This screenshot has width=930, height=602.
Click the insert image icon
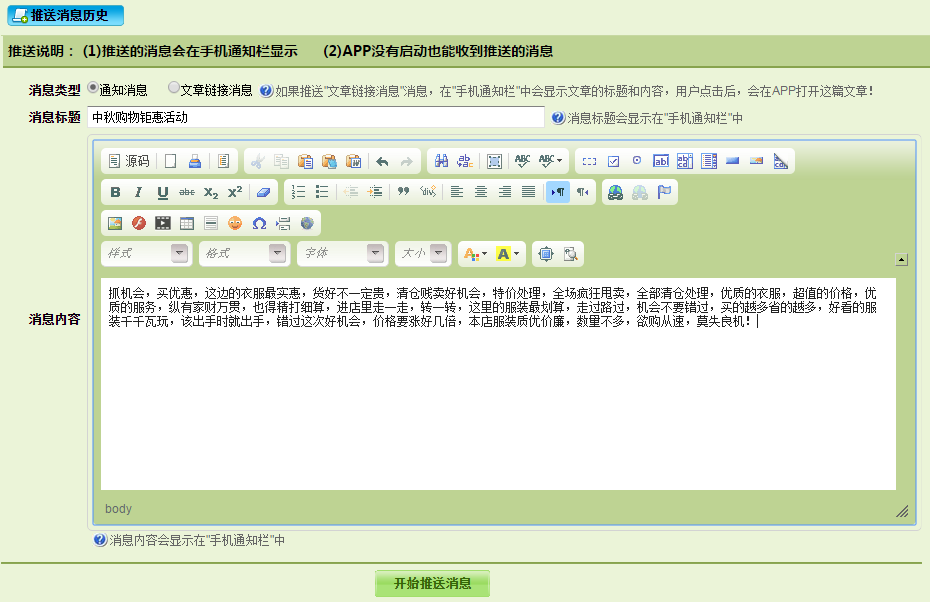[114, 223]
